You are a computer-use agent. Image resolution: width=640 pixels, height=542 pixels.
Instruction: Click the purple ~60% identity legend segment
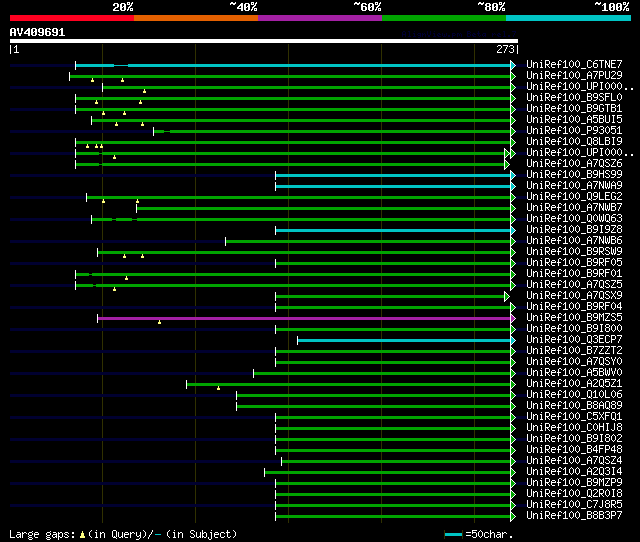[320, 18]
